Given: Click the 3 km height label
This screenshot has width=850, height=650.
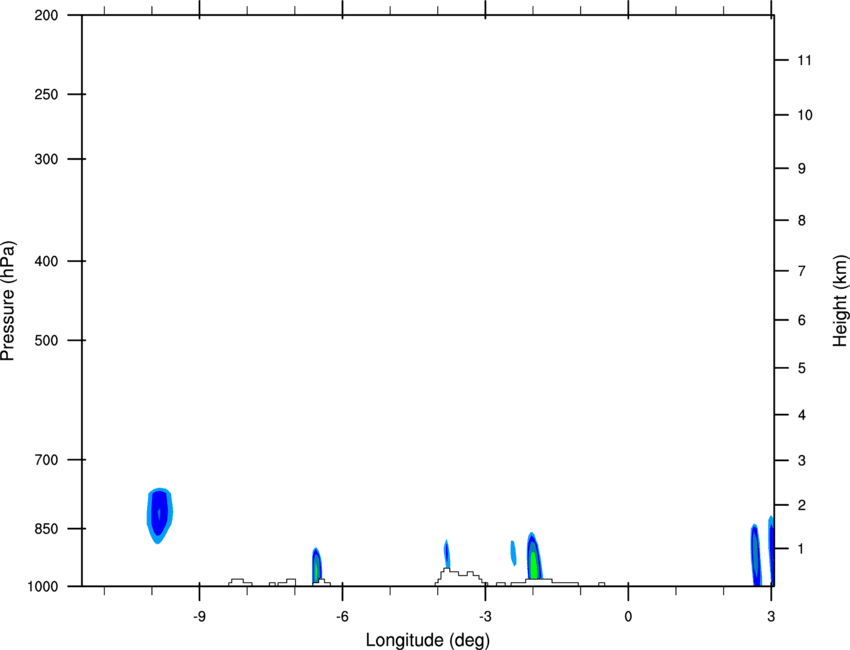Looking at the screenshot, I should click(x=801, y=461).
